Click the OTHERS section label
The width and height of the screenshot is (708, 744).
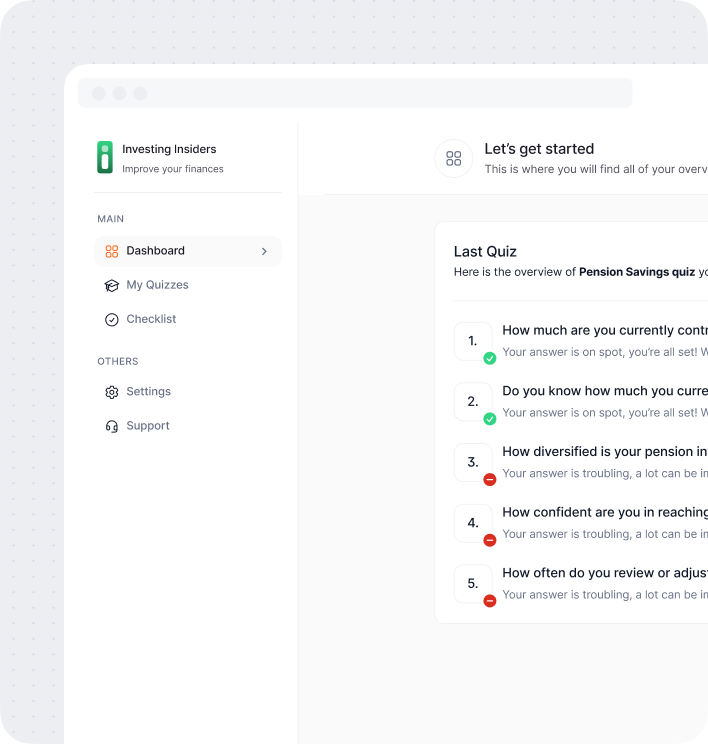[x=118, y=362]
